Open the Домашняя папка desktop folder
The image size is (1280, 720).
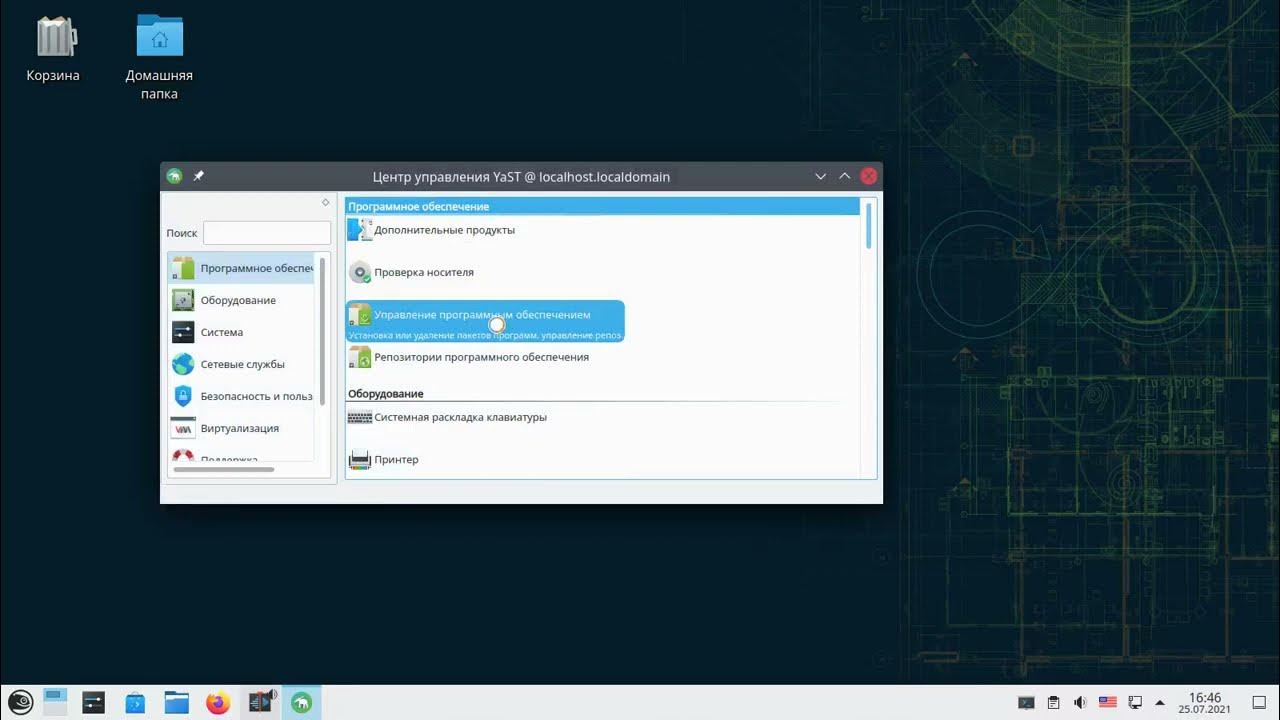point(159,58)
